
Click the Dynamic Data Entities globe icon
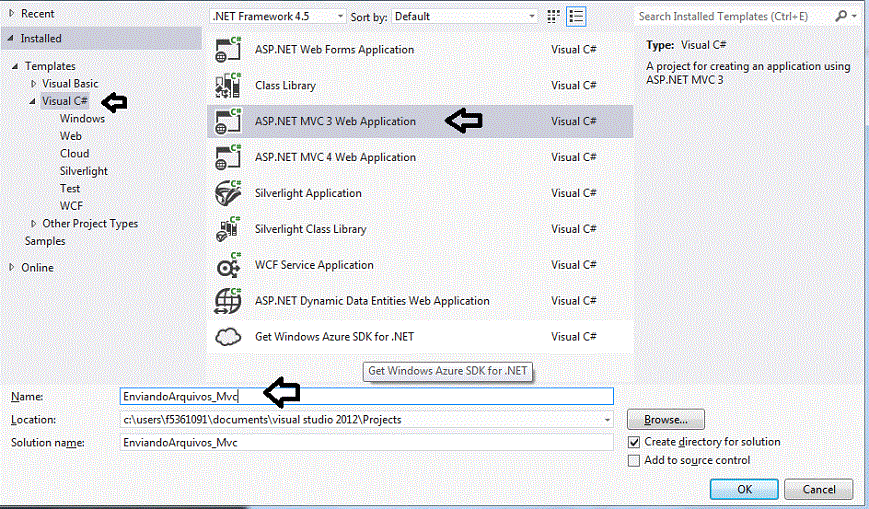pos(228,301)
